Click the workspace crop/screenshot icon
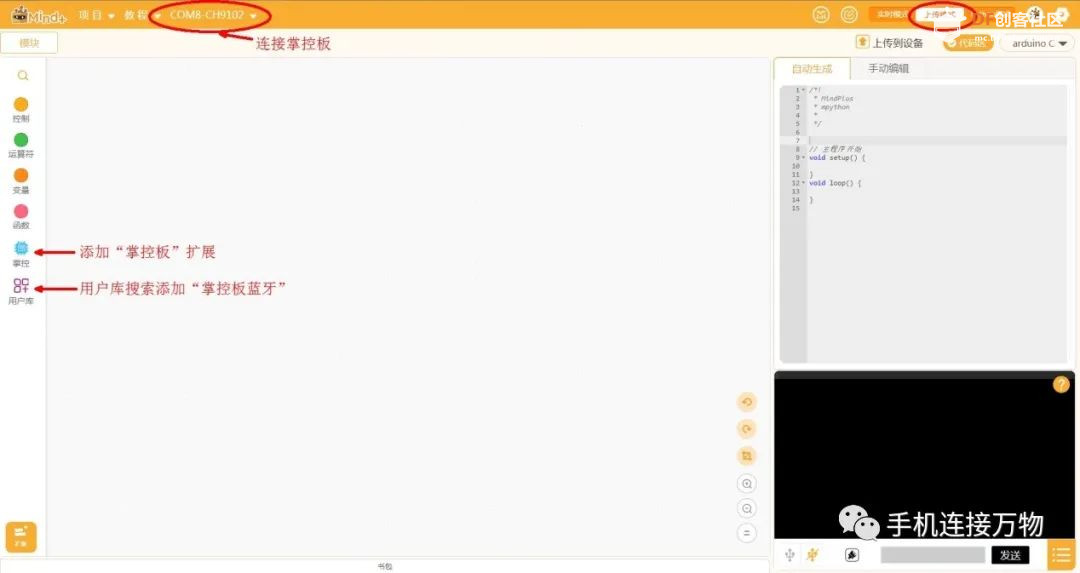This screenshot has height=573, width=1080. [x=747, y=456]
